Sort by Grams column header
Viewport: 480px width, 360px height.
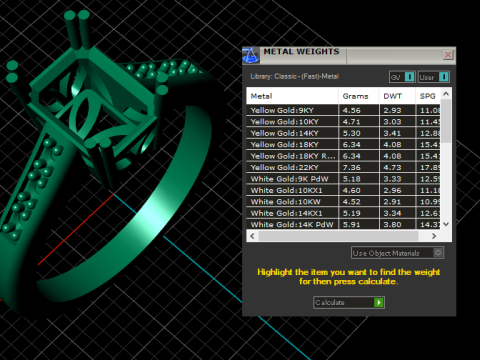(358, 96)
